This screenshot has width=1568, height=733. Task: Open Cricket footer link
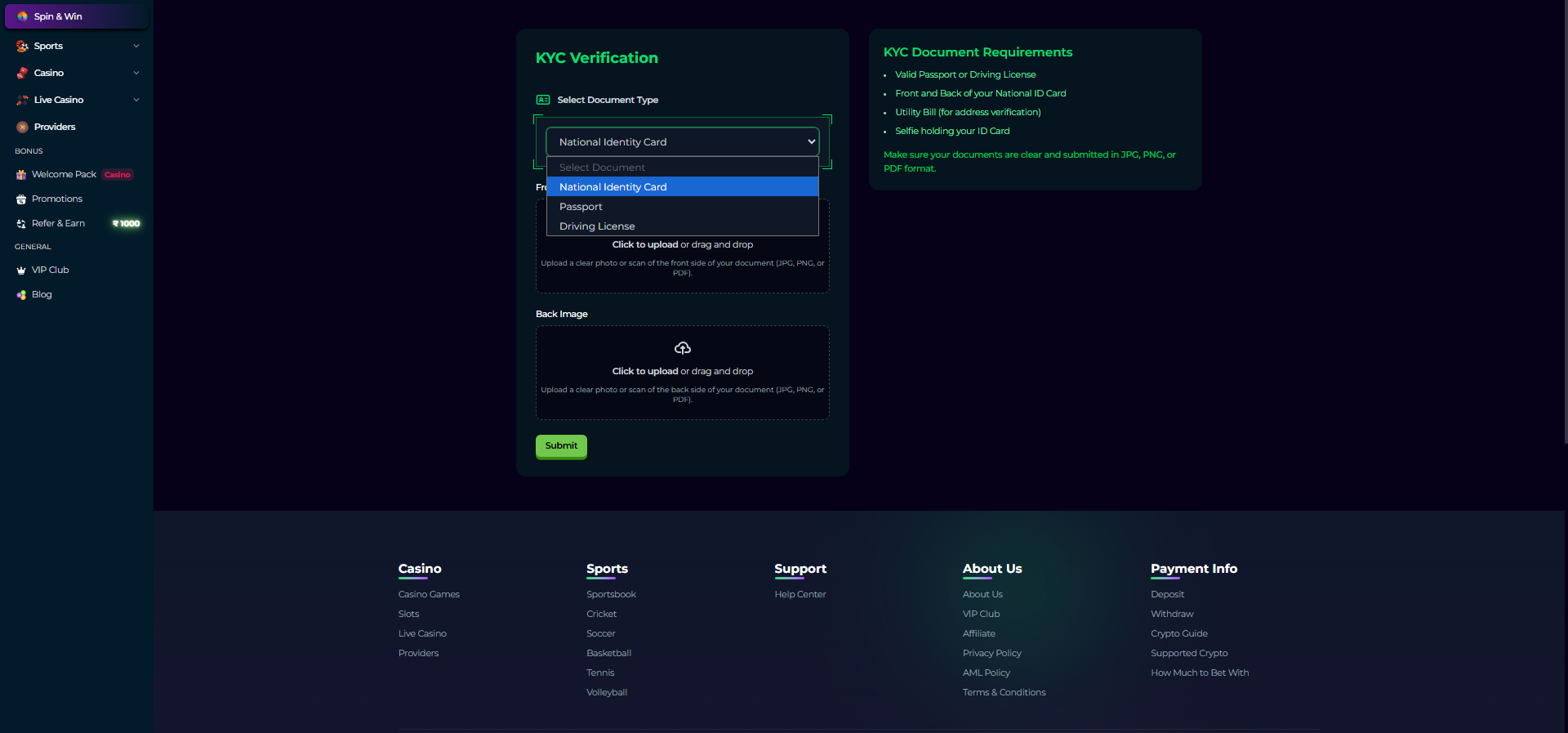pyautogui.click(x=601, y=615)
